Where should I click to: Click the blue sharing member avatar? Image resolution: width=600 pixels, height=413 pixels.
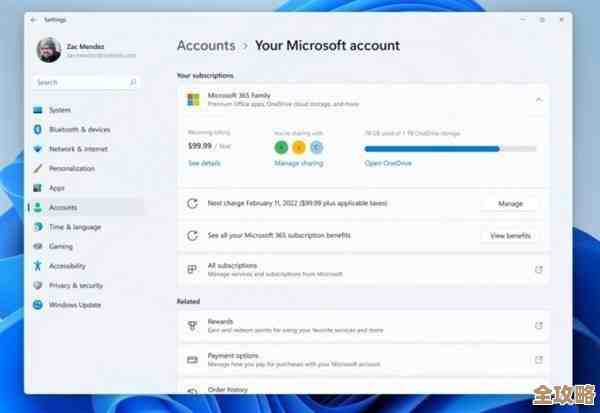[x=316, y=147]
